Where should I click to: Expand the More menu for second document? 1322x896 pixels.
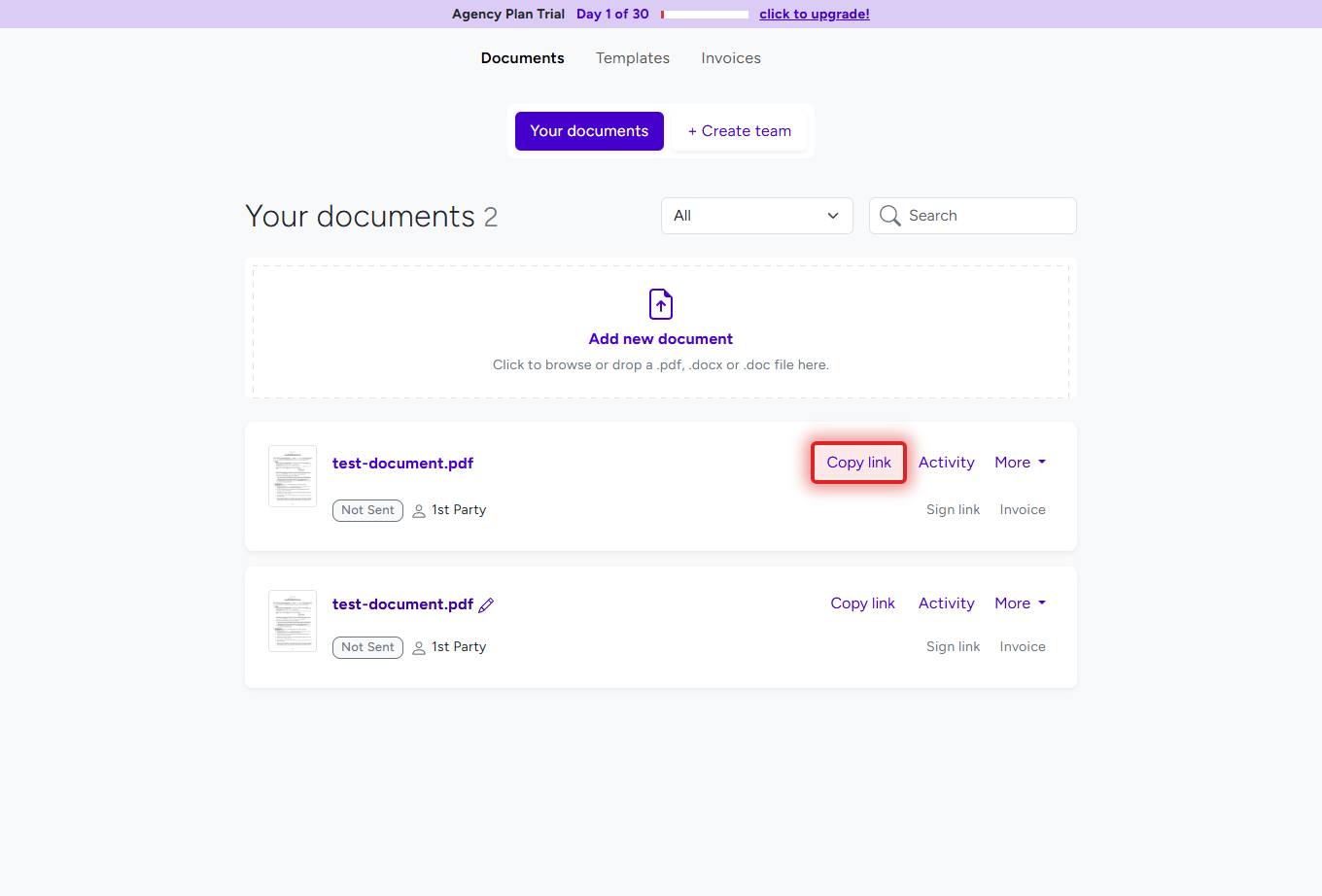pyautogui.click(x=1019, y=603)
